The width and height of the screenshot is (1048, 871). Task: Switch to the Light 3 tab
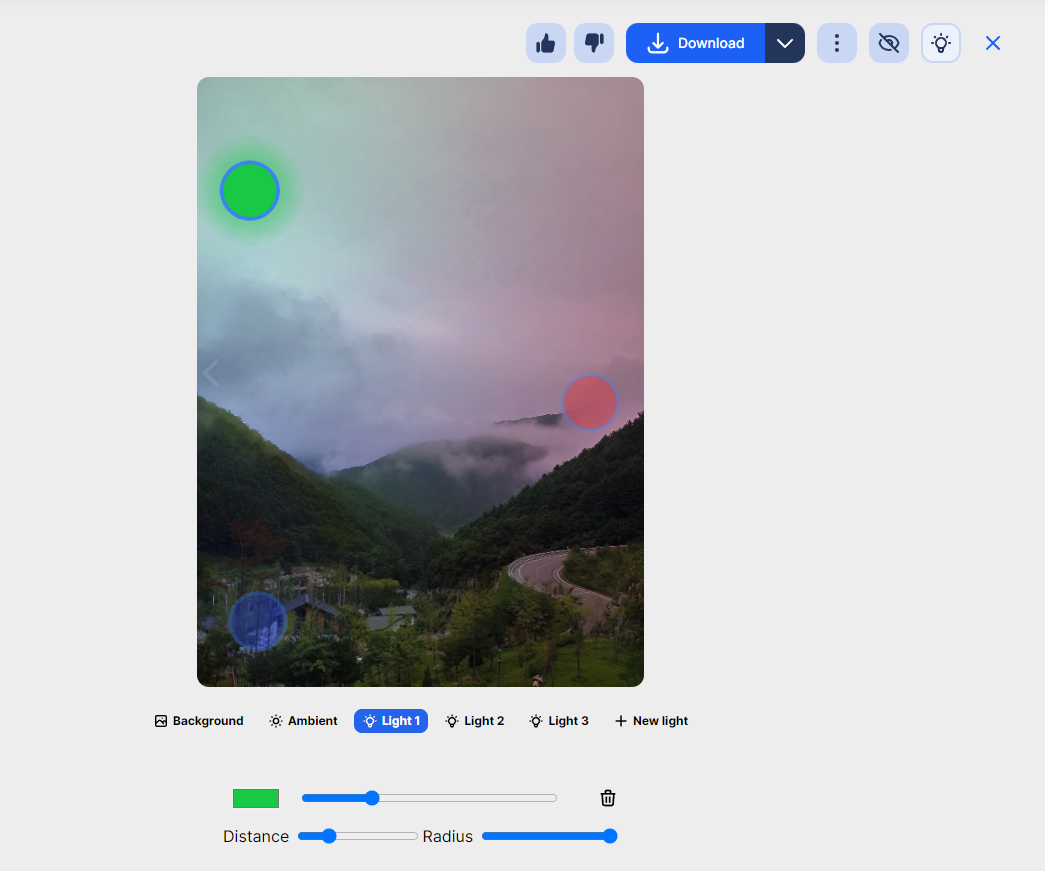pos(559,721)
